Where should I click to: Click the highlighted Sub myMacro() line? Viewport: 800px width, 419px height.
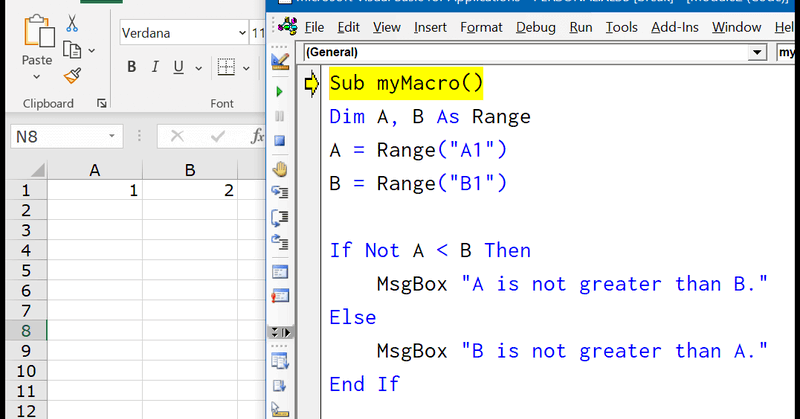406,83
